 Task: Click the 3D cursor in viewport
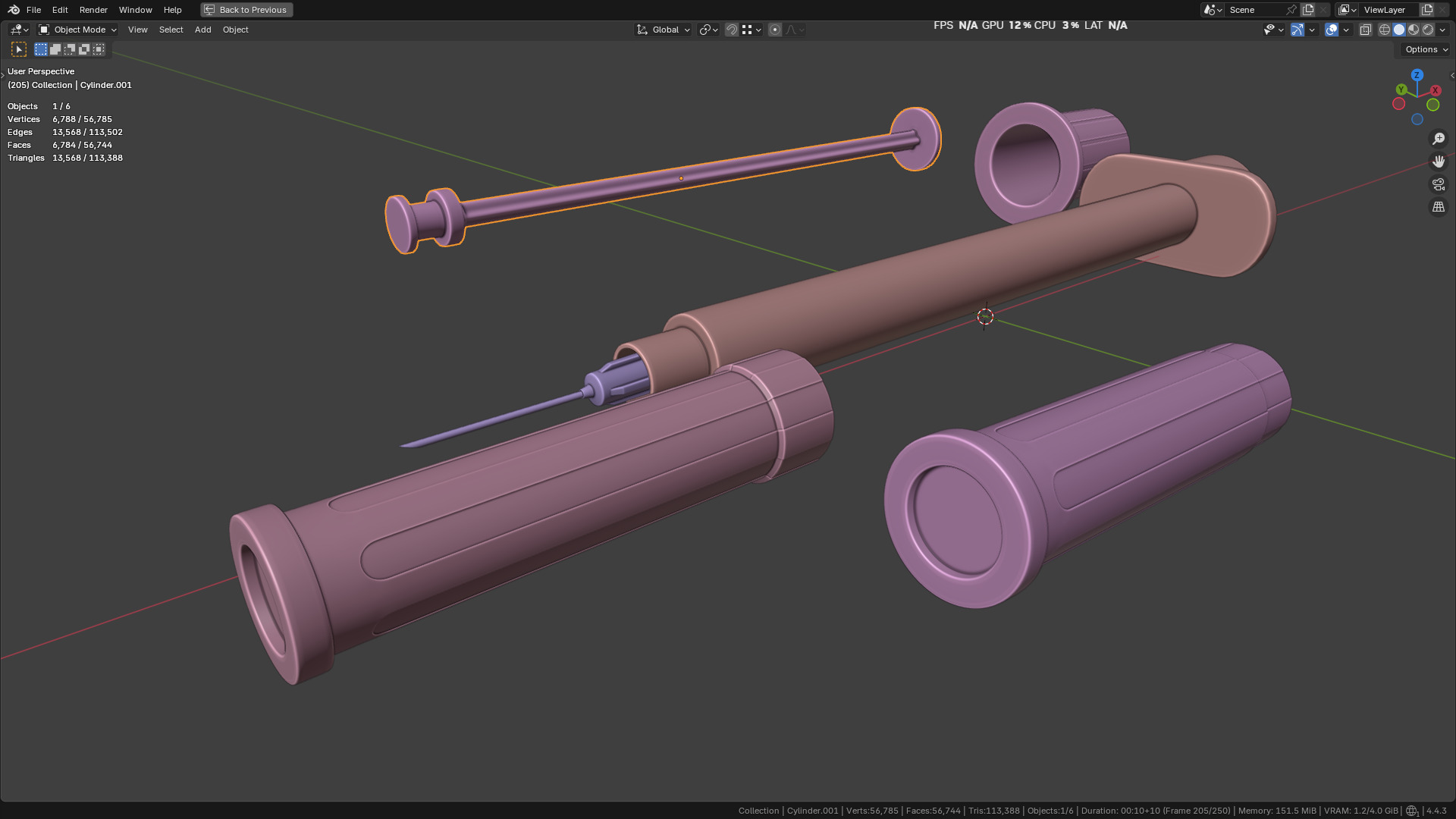pos(985,316)
